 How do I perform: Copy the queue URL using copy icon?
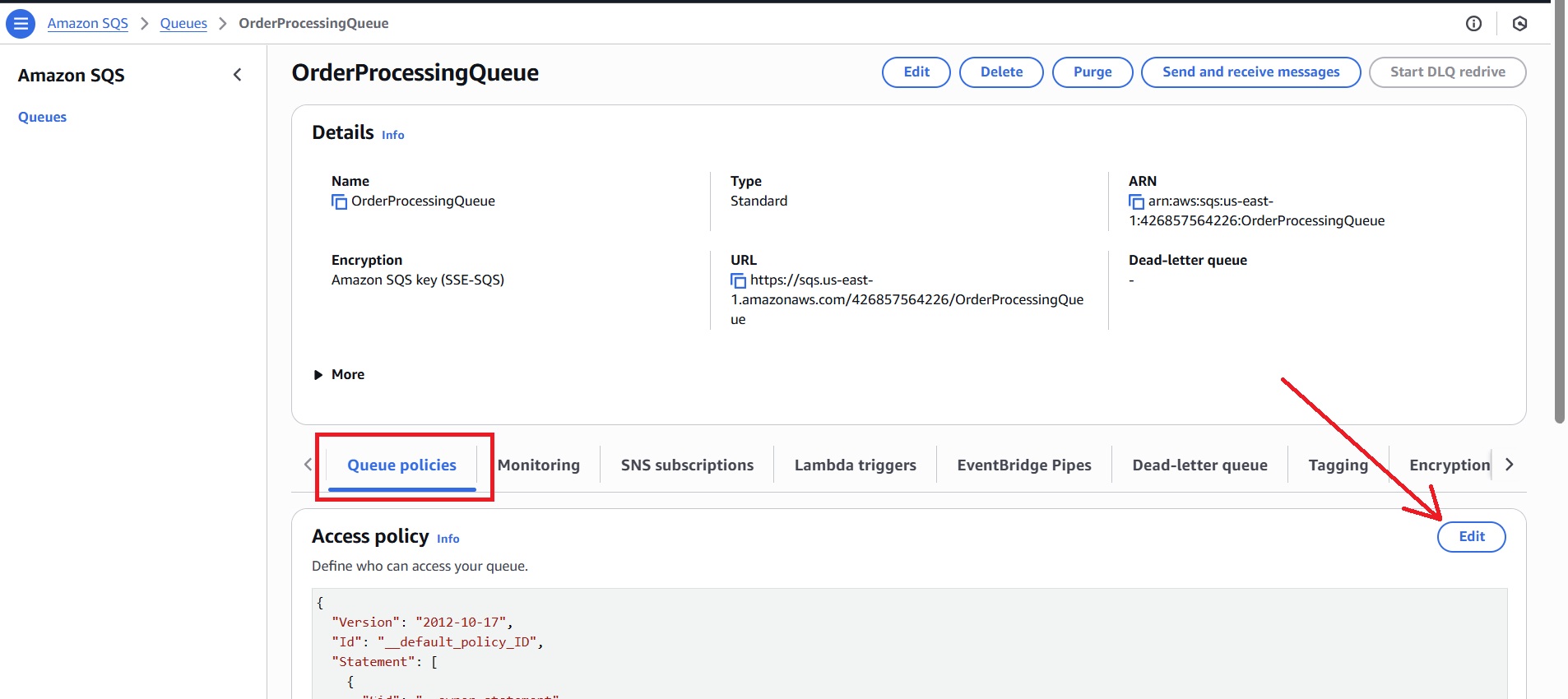pyautogui.click(x=738, y=280)
